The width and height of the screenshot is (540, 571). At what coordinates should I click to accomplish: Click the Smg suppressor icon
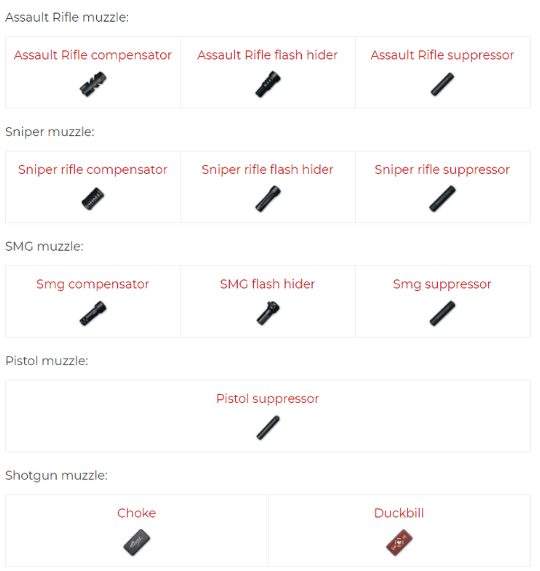[442, 314]
